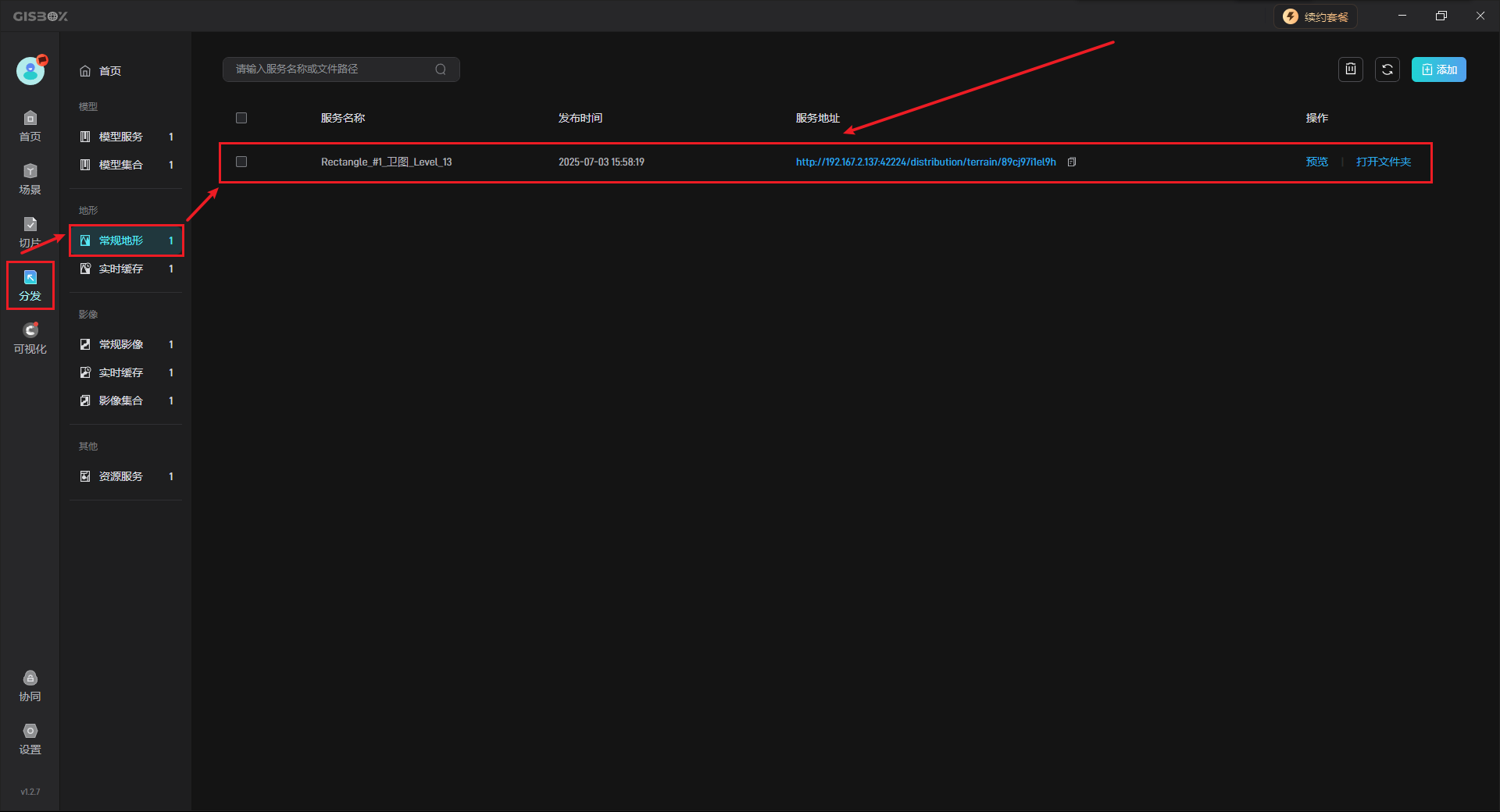Focus the service name search field
1500x812 pixels.
click(341, 69)
